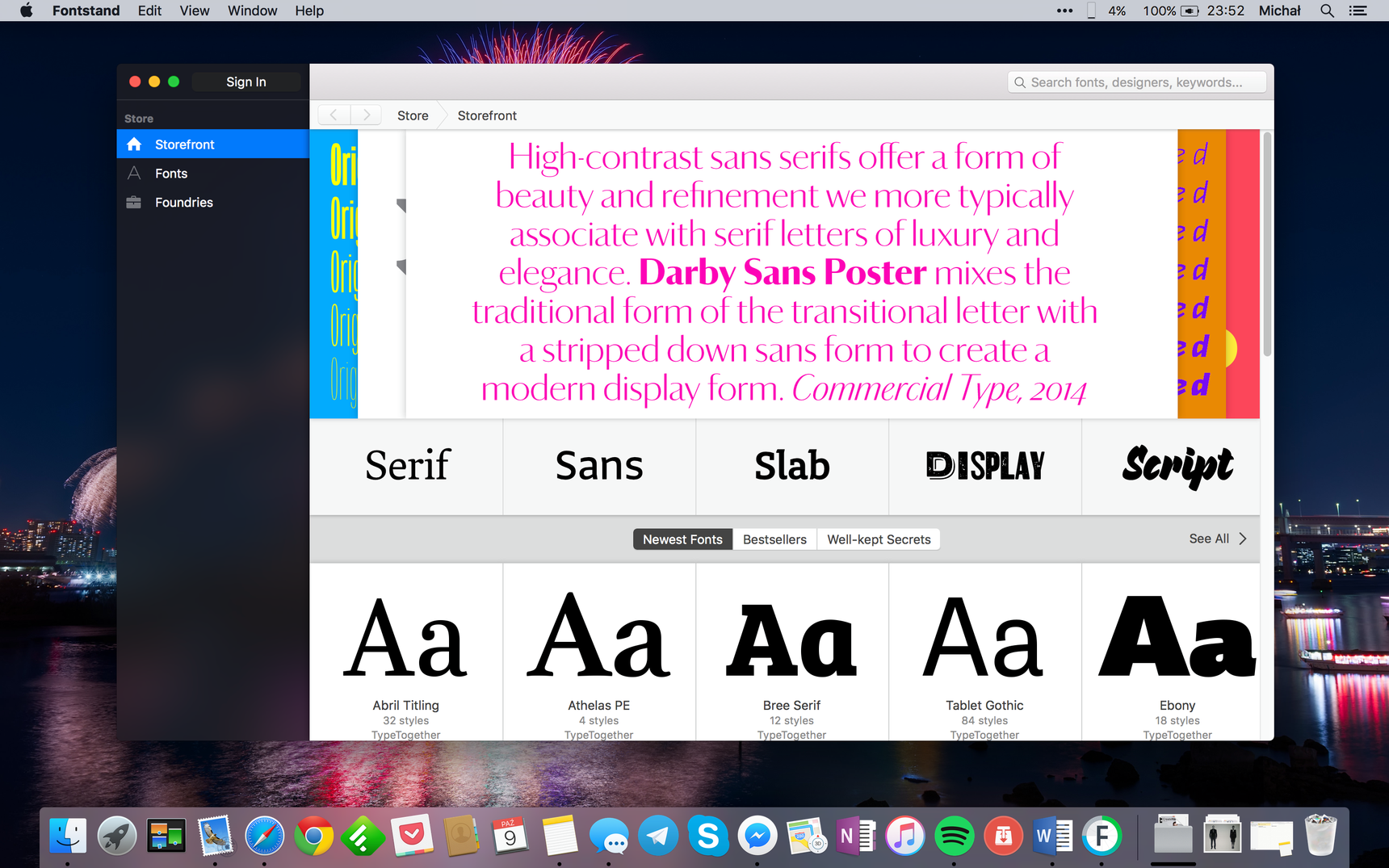
Task: Open the Edit menu
Action: (149, 10)
